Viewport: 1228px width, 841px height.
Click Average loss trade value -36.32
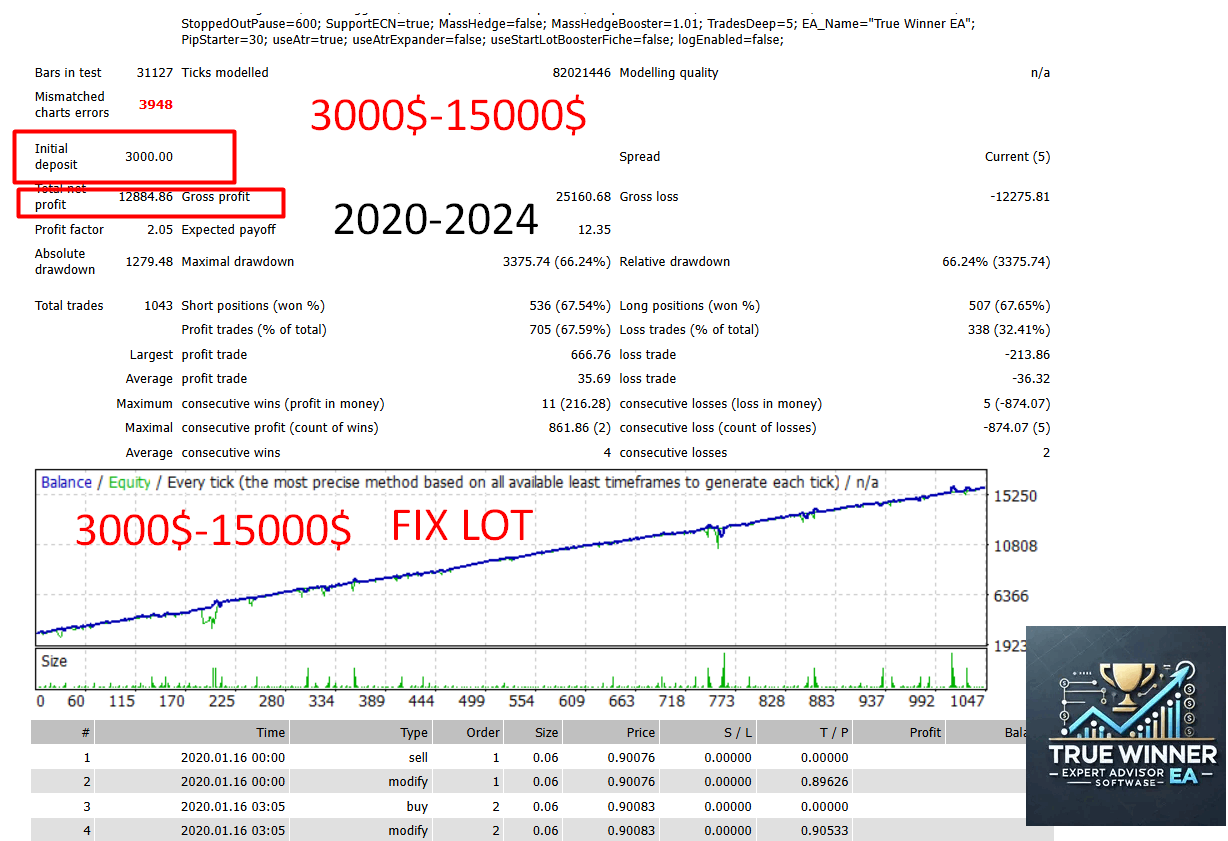[x=1031, y=379]
